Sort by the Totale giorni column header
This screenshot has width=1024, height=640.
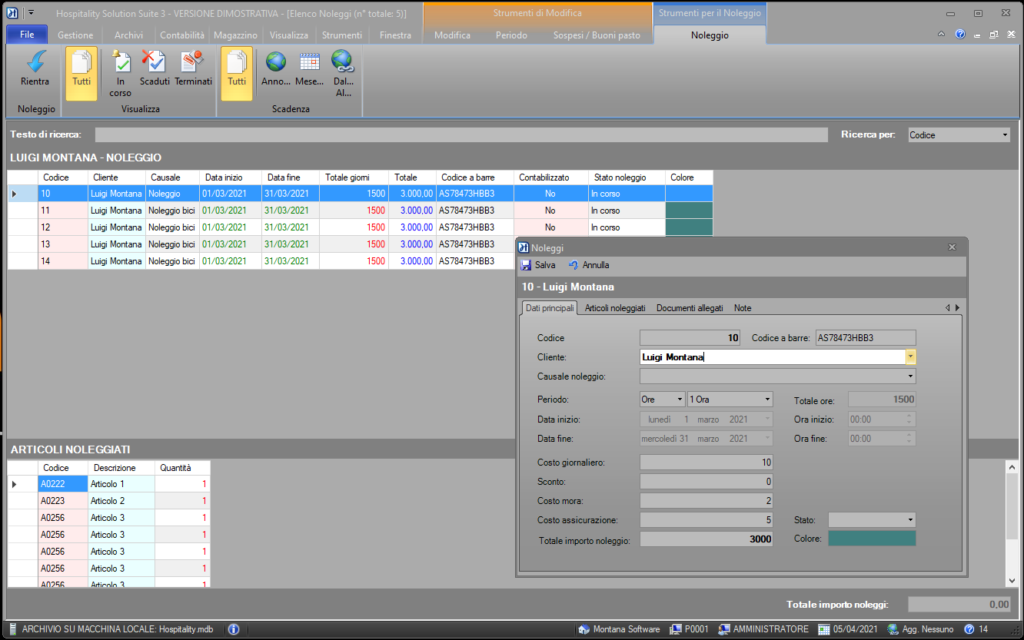[354, 178]
